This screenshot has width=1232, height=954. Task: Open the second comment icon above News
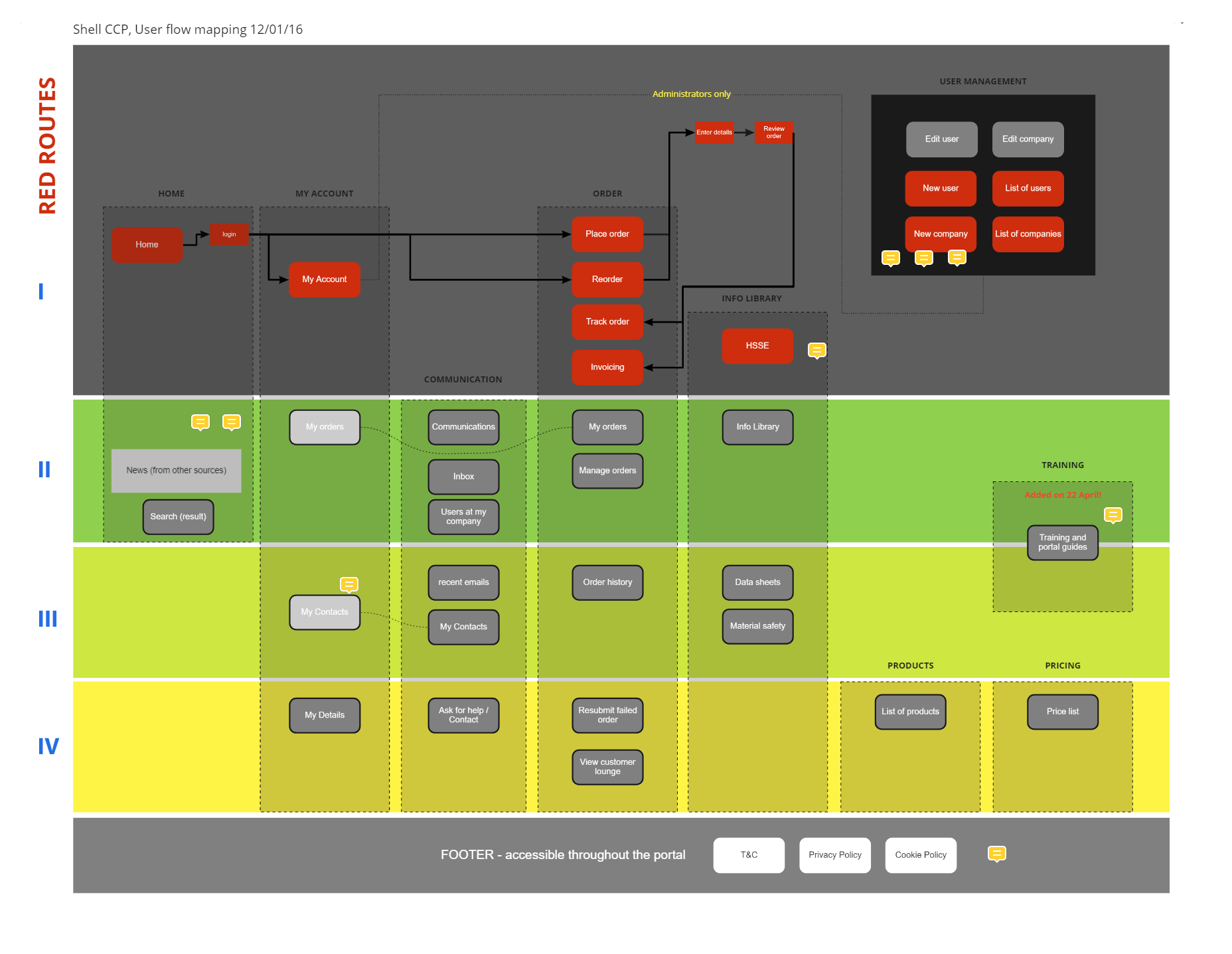point(231,422)
